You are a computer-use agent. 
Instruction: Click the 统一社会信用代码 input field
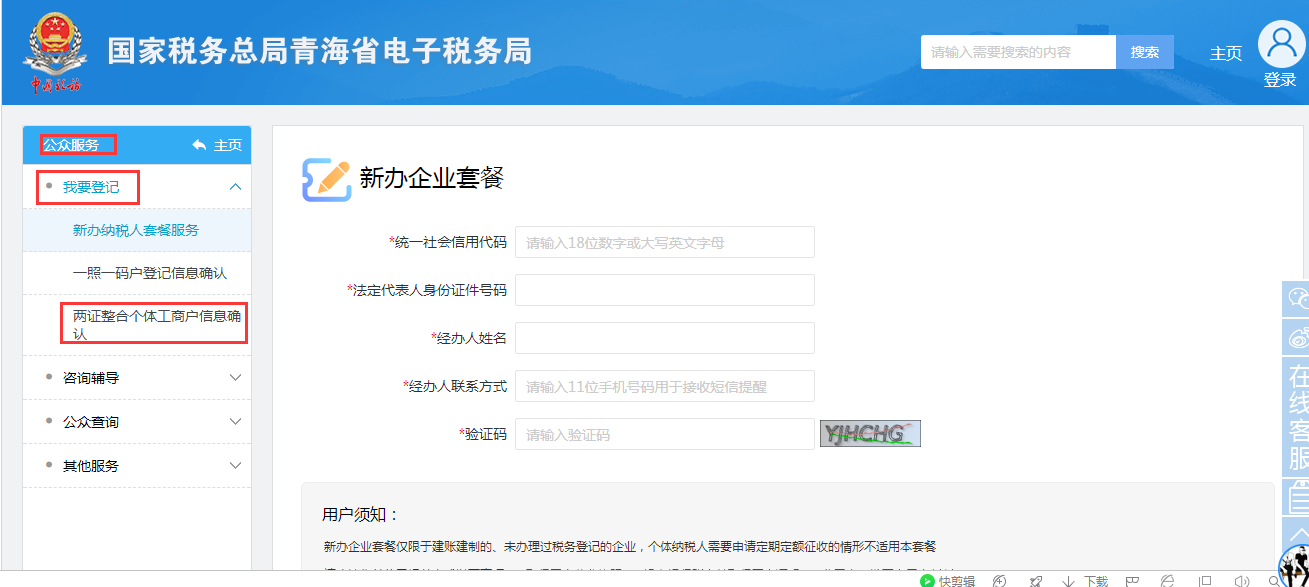coord(663,241)
